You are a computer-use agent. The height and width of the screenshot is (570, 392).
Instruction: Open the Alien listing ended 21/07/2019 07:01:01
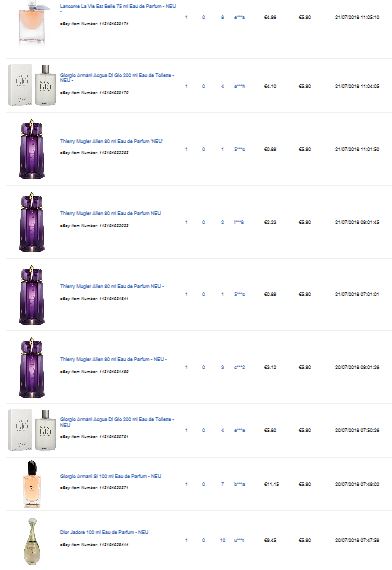112,286
